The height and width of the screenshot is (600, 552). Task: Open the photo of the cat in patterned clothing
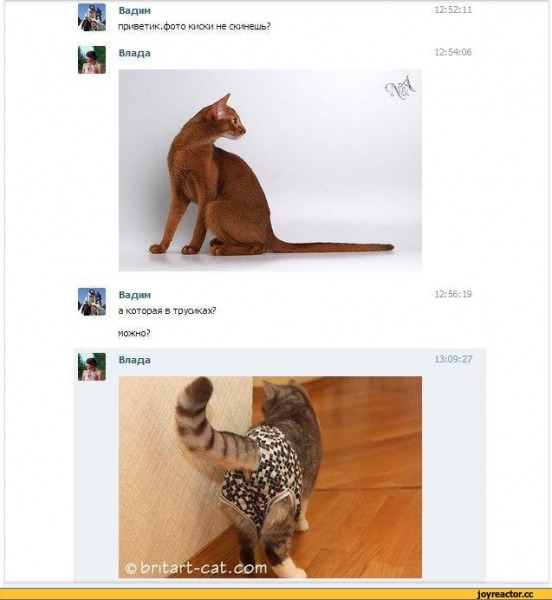(270, 477)
